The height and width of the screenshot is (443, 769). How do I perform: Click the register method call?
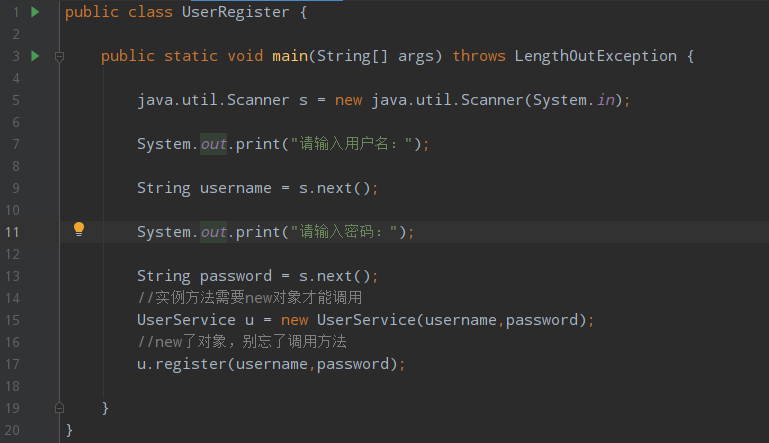click(191, 364)
